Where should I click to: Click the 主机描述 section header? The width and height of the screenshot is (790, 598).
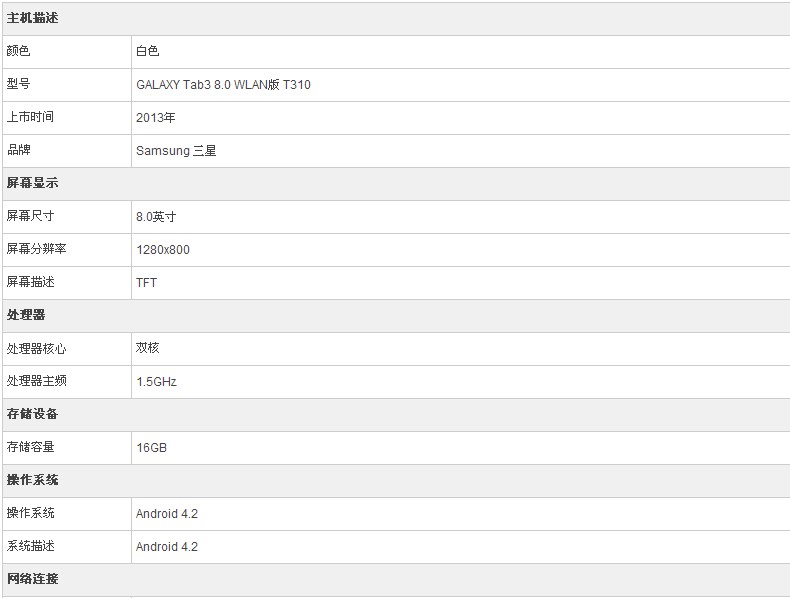tap(32, 18)
